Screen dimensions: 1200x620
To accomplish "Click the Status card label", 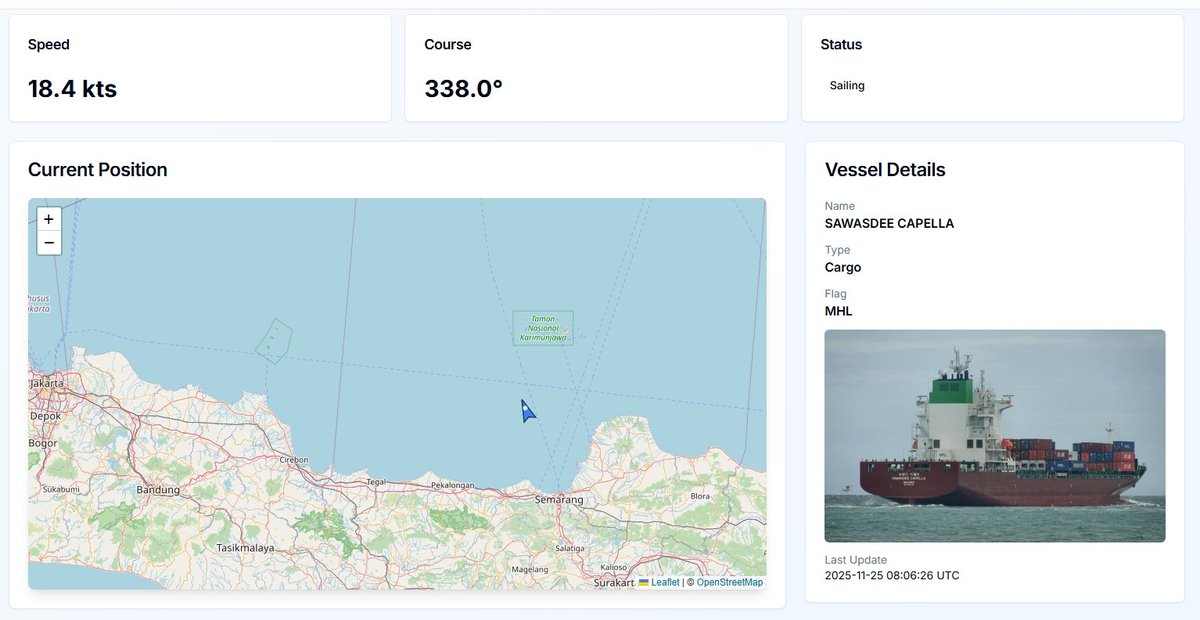I will tap(841, 44).
